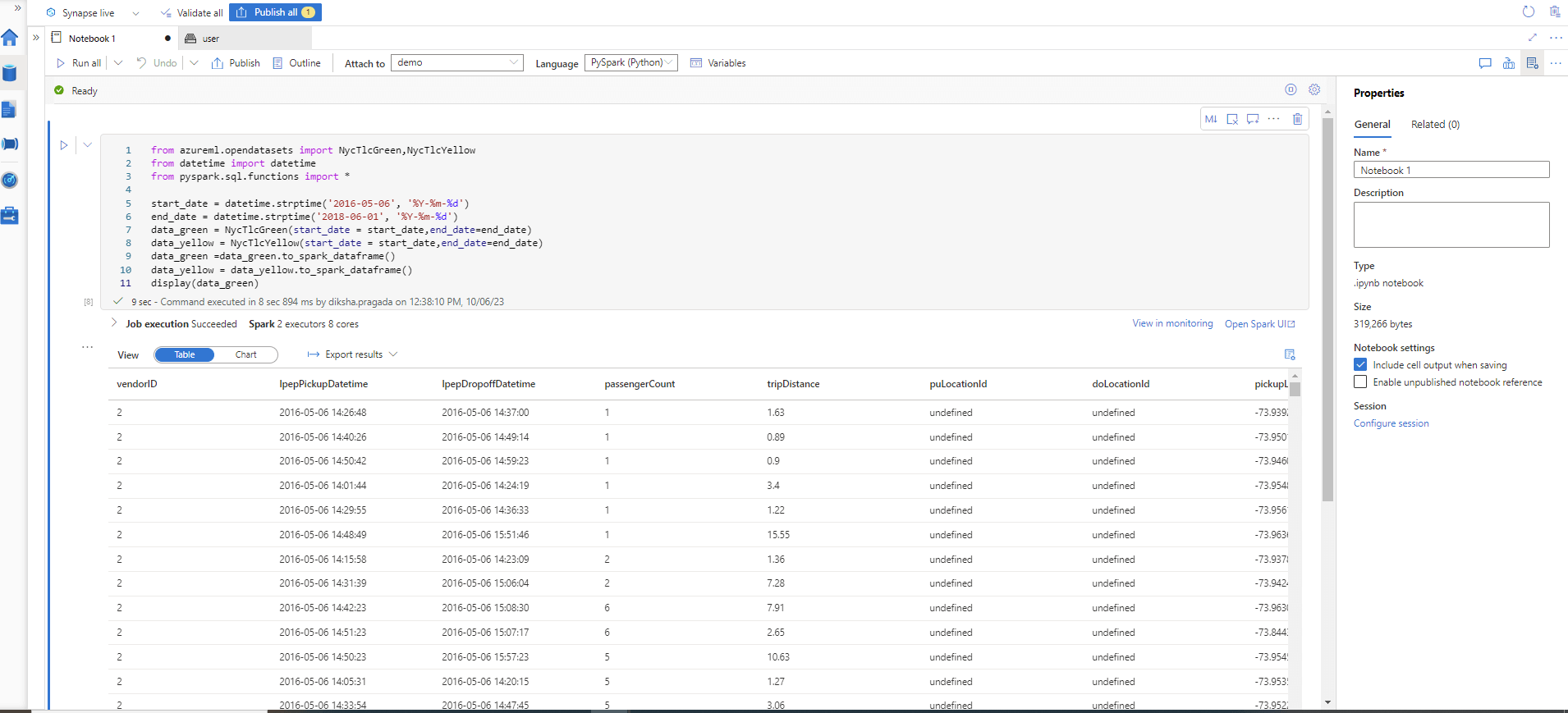The image size is (1568, 713).
Task: Click the Publish all button
Action: point(275,12)
